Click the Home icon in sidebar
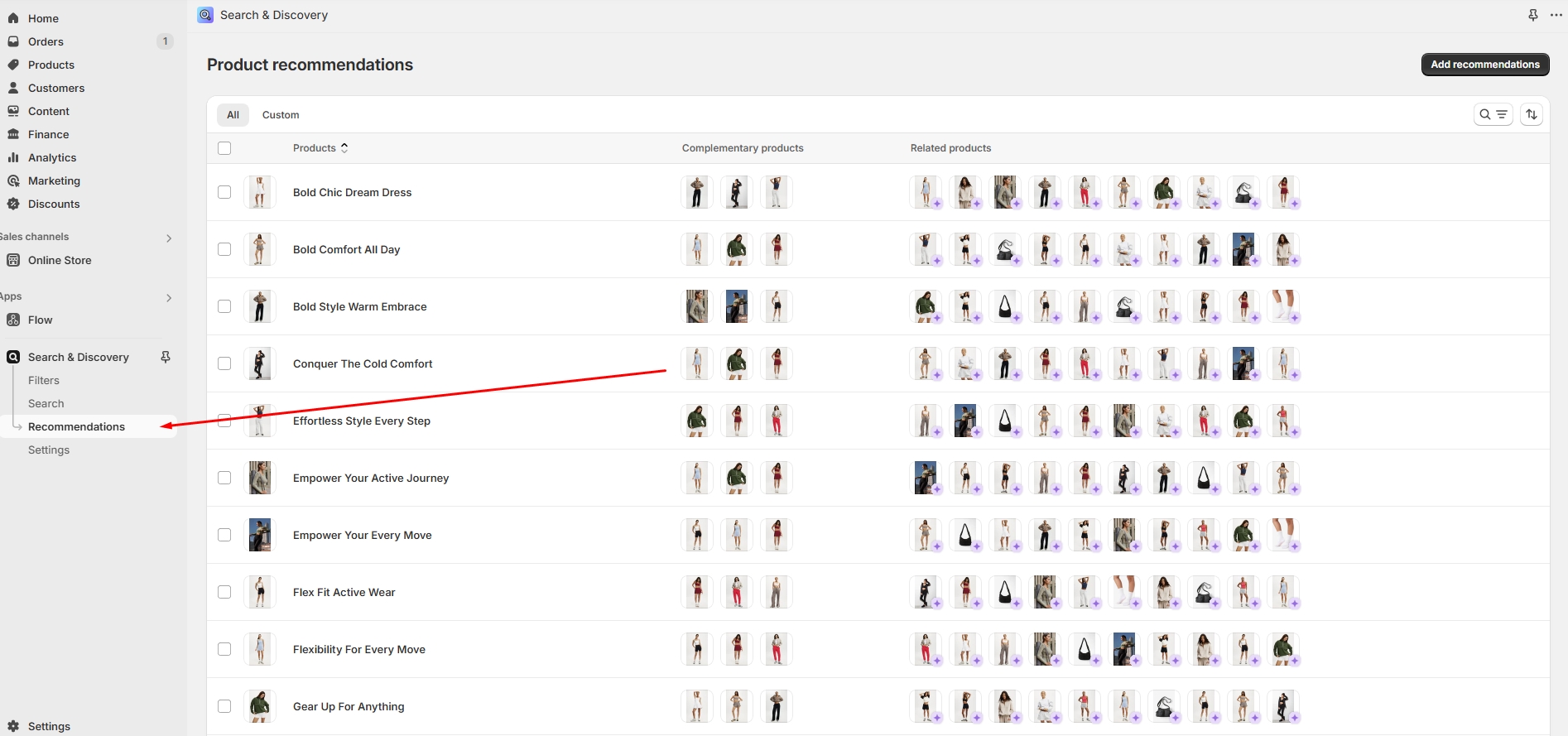The image size is (1568, 736). (13, 18)
